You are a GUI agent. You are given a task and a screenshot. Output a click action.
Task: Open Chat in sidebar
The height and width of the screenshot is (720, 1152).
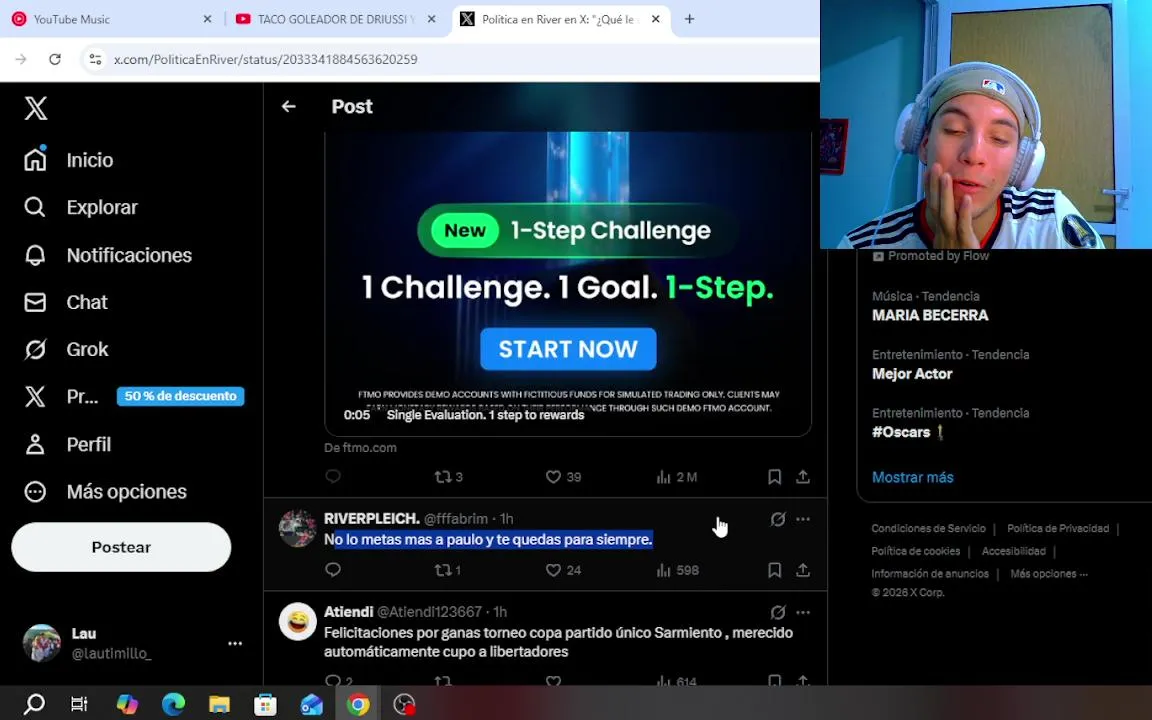pyautogui.click(x=65, y=302)
